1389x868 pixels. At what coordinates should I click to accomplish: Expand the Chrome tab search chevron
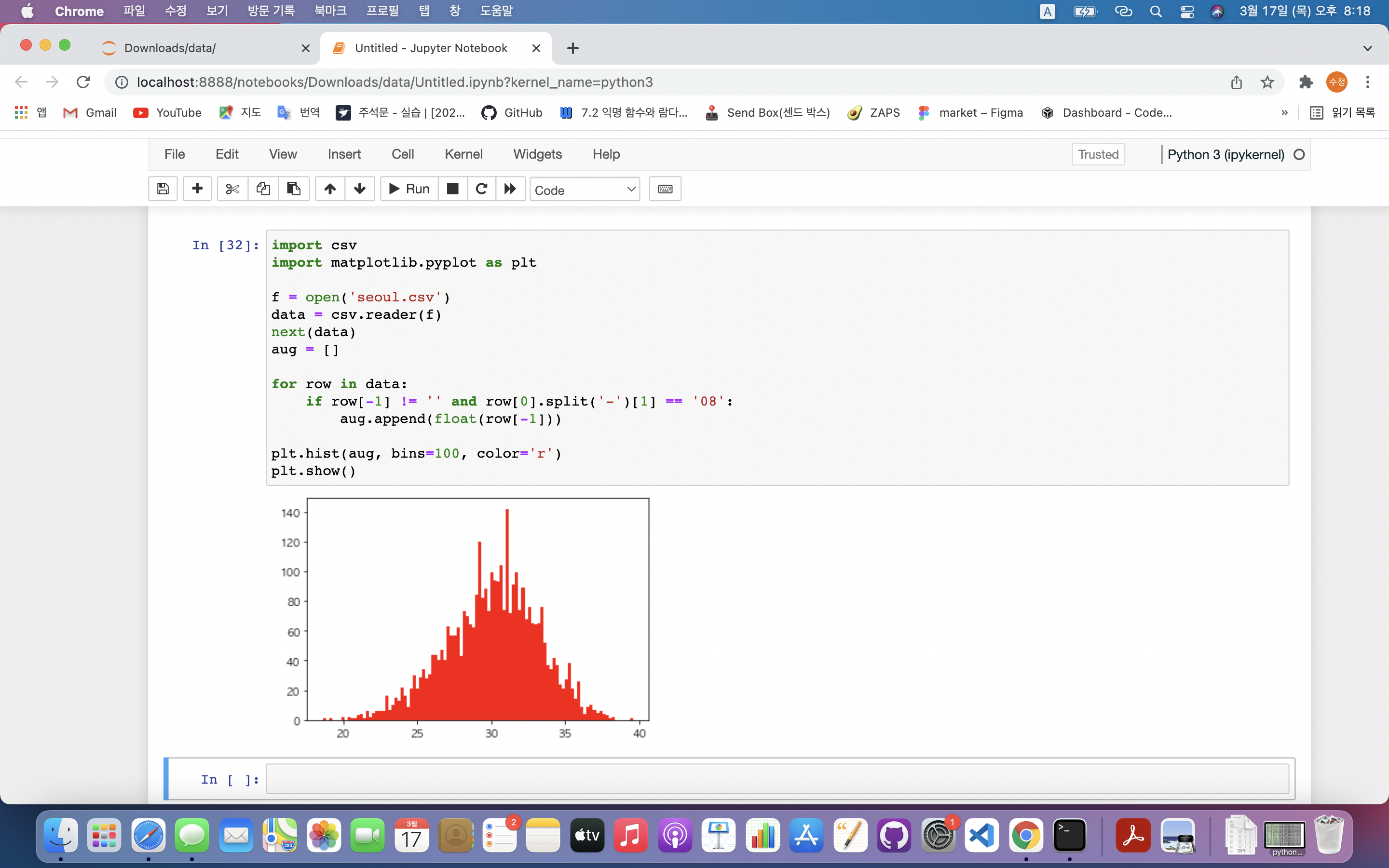1368,48
